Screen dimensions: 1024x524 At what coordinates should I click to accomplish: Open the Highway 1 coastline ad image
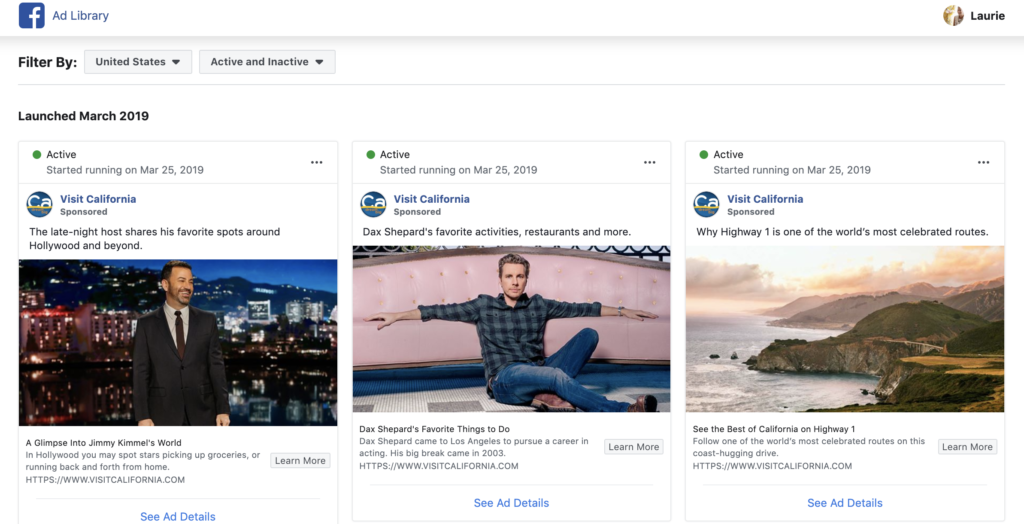coord(845,329)
